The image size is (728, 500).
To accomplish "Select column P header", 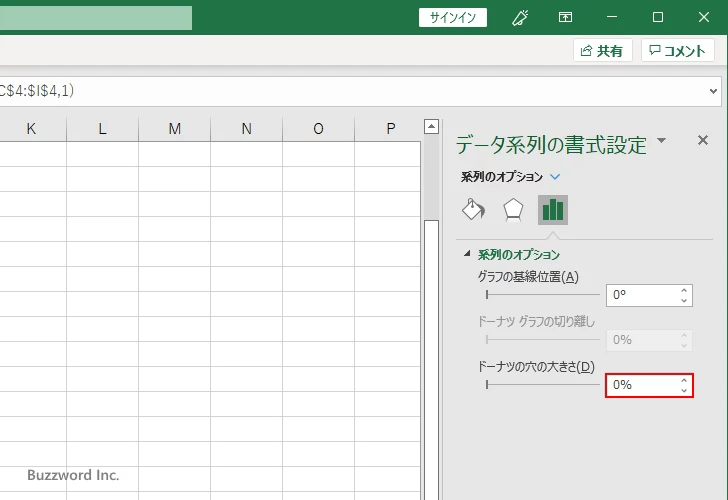I will [x=390, y=129].
